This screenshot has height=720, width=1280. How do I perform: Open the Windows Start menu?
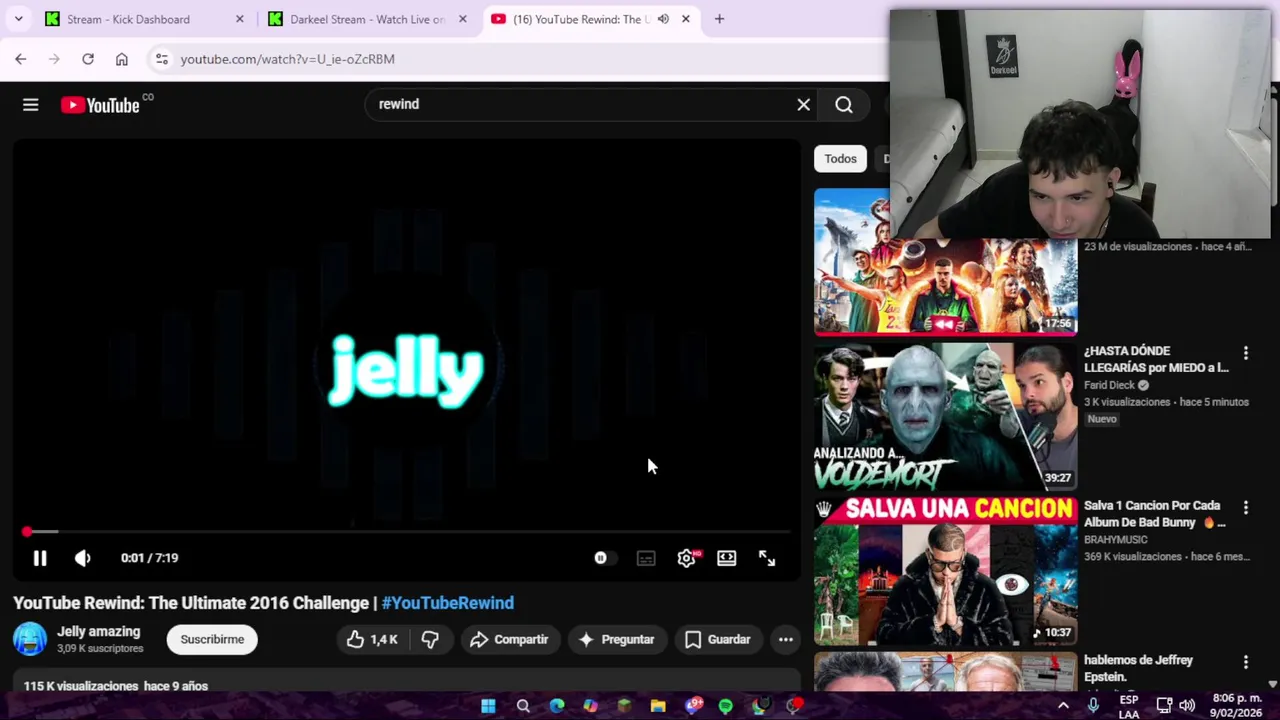488,706
